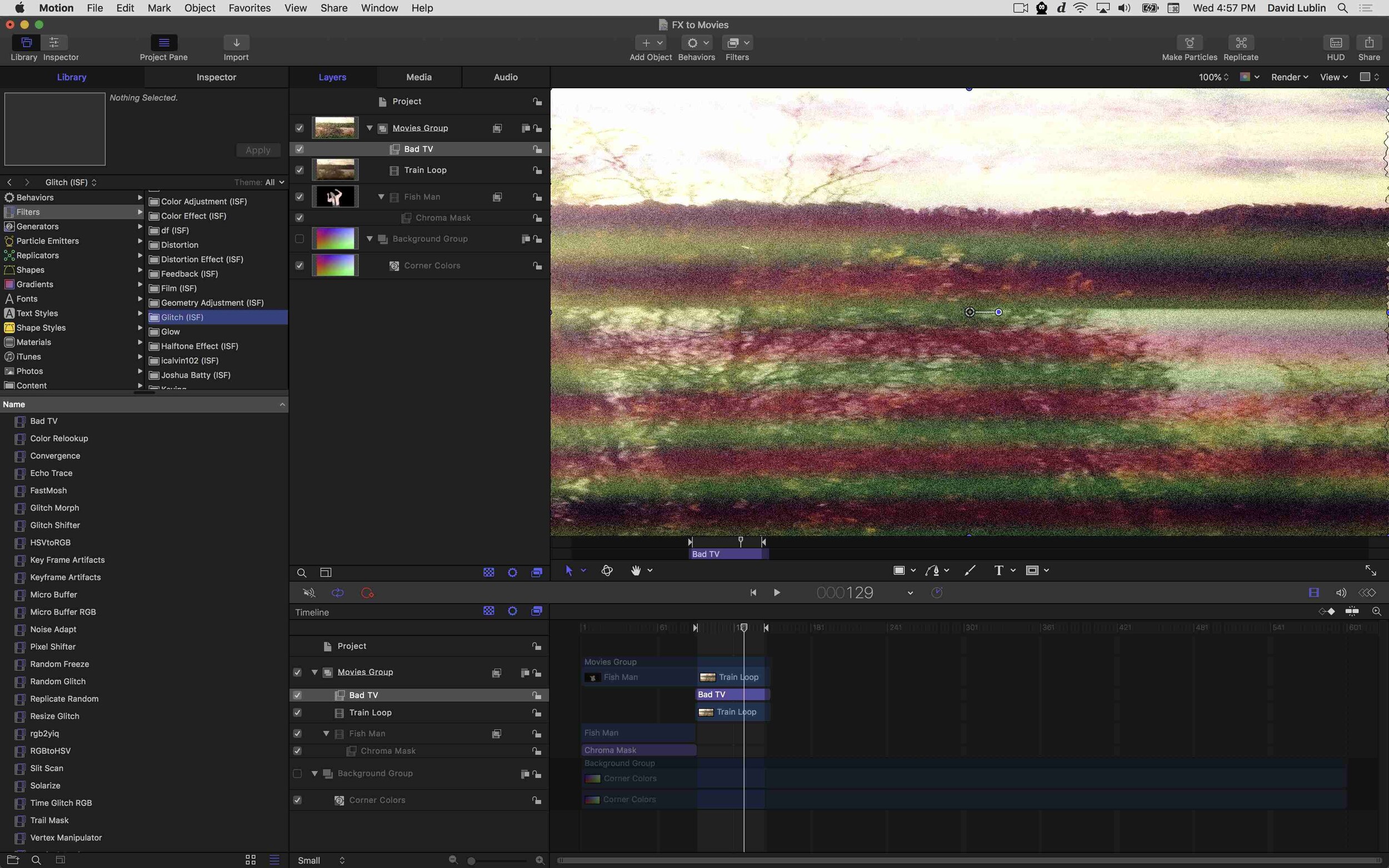1389x868 pixels.
Task: Collapse Background Group in Layers list
Action: [369, 239]
